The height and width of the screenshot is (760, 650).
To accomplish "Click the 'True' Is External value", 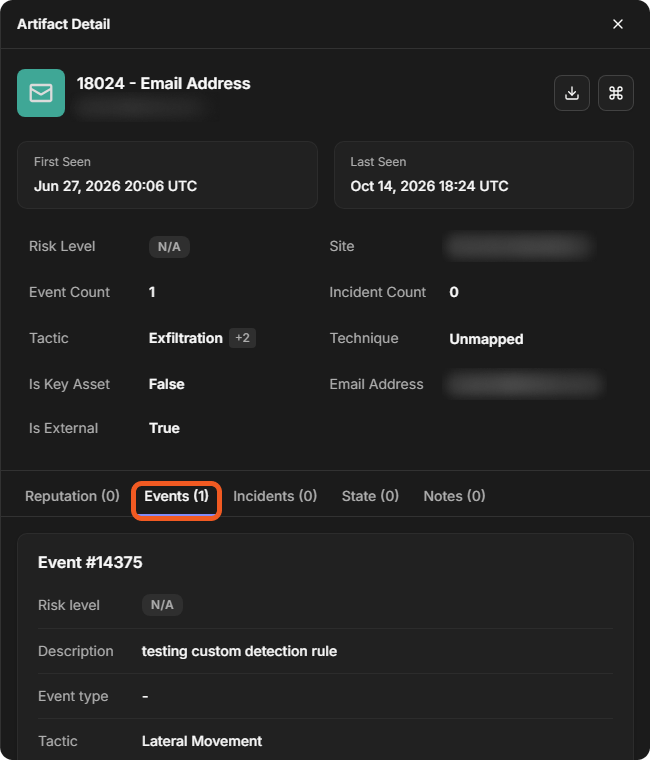I will [x=164, y=428].
